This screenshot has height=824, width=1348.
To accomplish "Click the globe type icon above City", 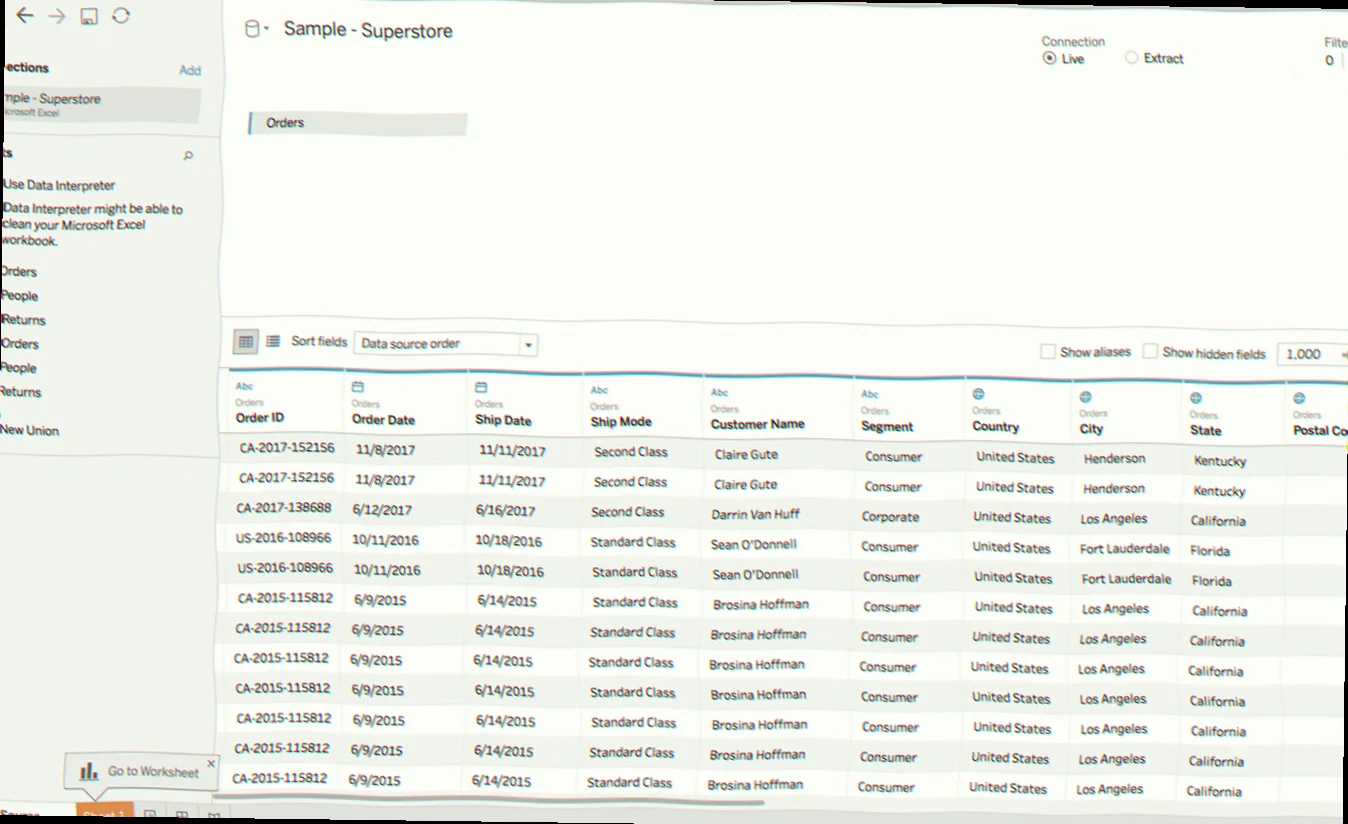I will click(x=1085, y=397).
